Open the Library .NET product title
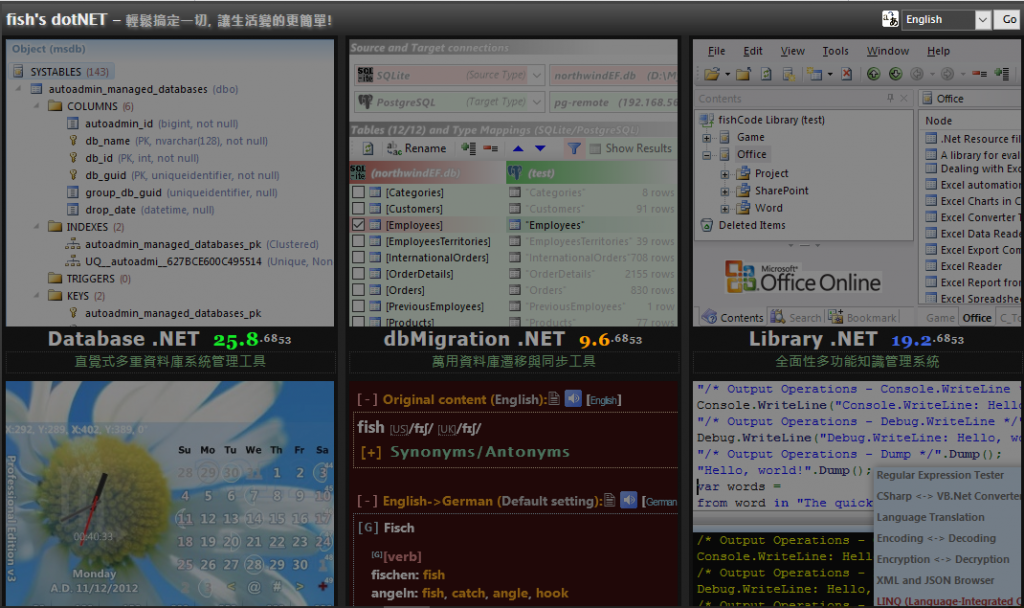The image size is (1024, 608). (813, 339)
